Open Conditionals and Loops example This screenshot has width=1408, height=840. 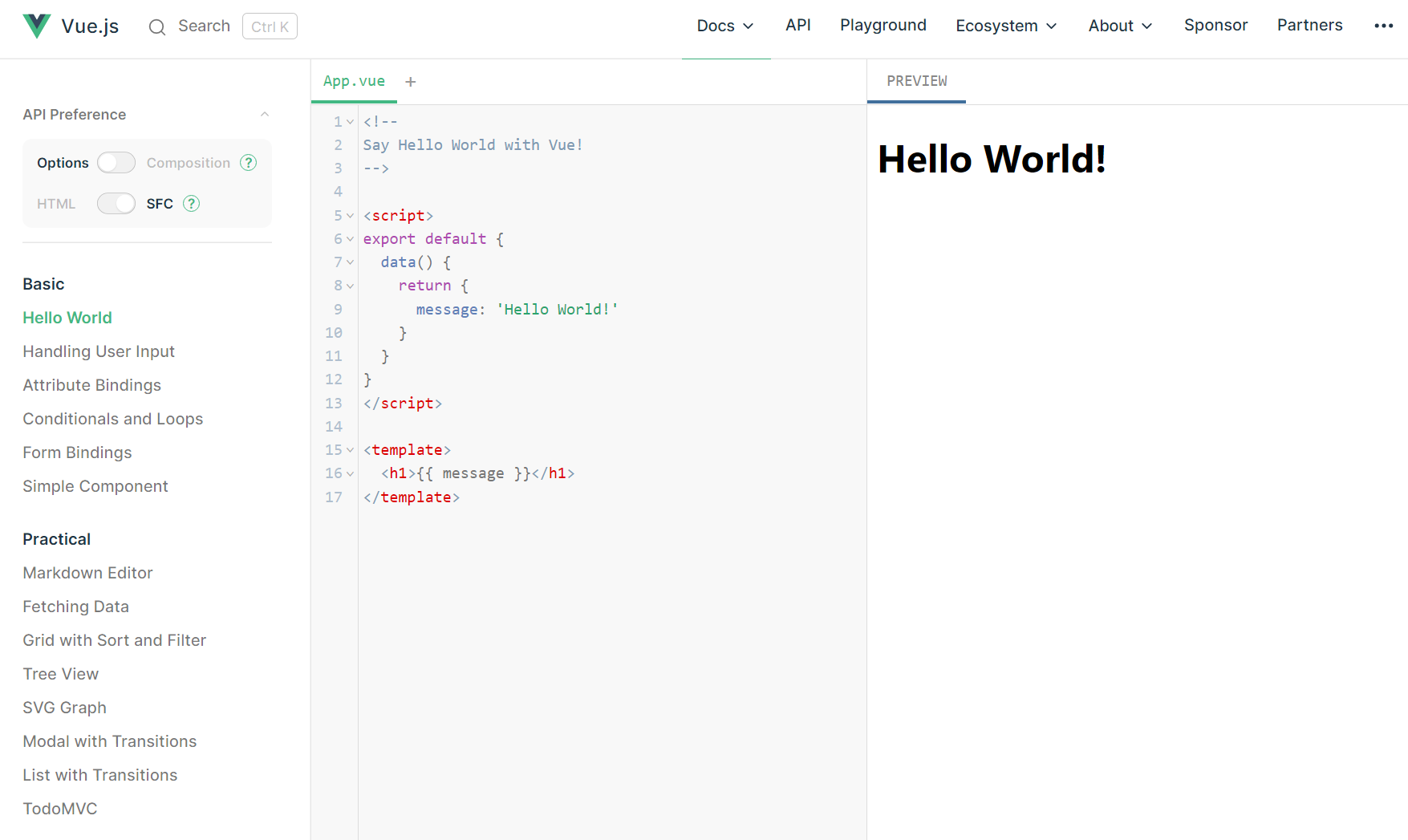coord(113,419)
